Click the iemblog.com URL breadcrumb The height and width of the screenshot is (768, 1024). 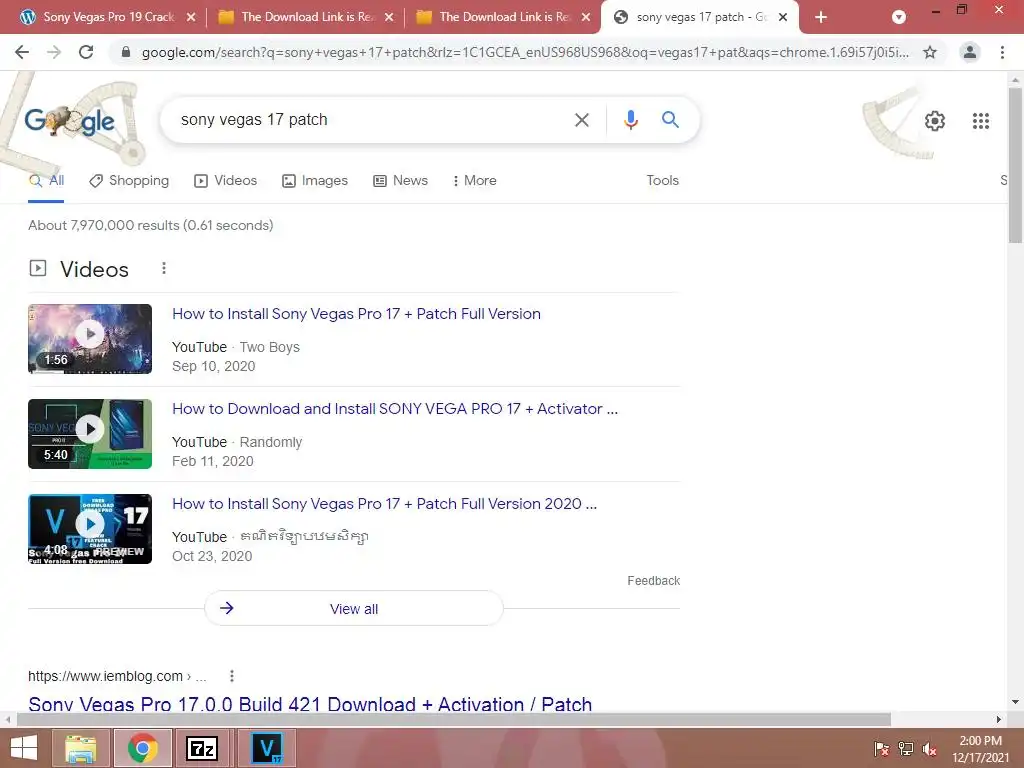pyautogui.click(x=117, y=676)
